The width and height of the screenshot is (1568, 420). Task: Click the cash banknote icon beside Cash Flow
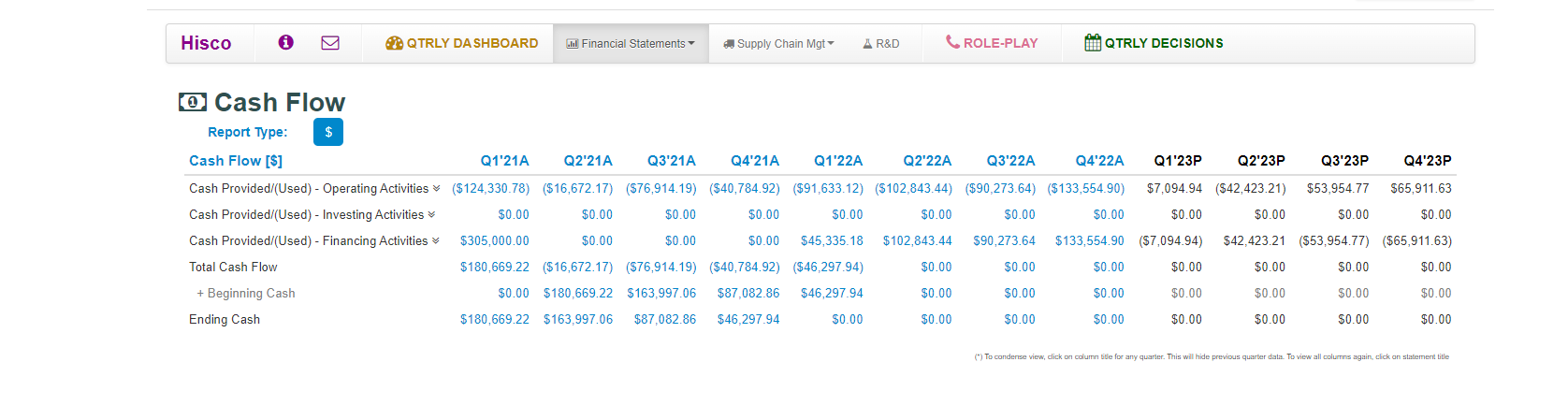(x=193, y=102)
